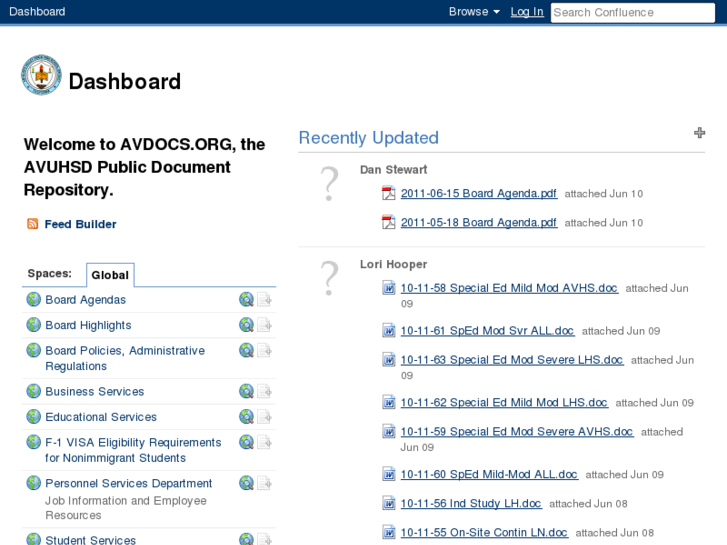Screen dimensions: 727x545
Task: Open the Educational Services space
Action: pyautogui.click(x=101, y=417)
